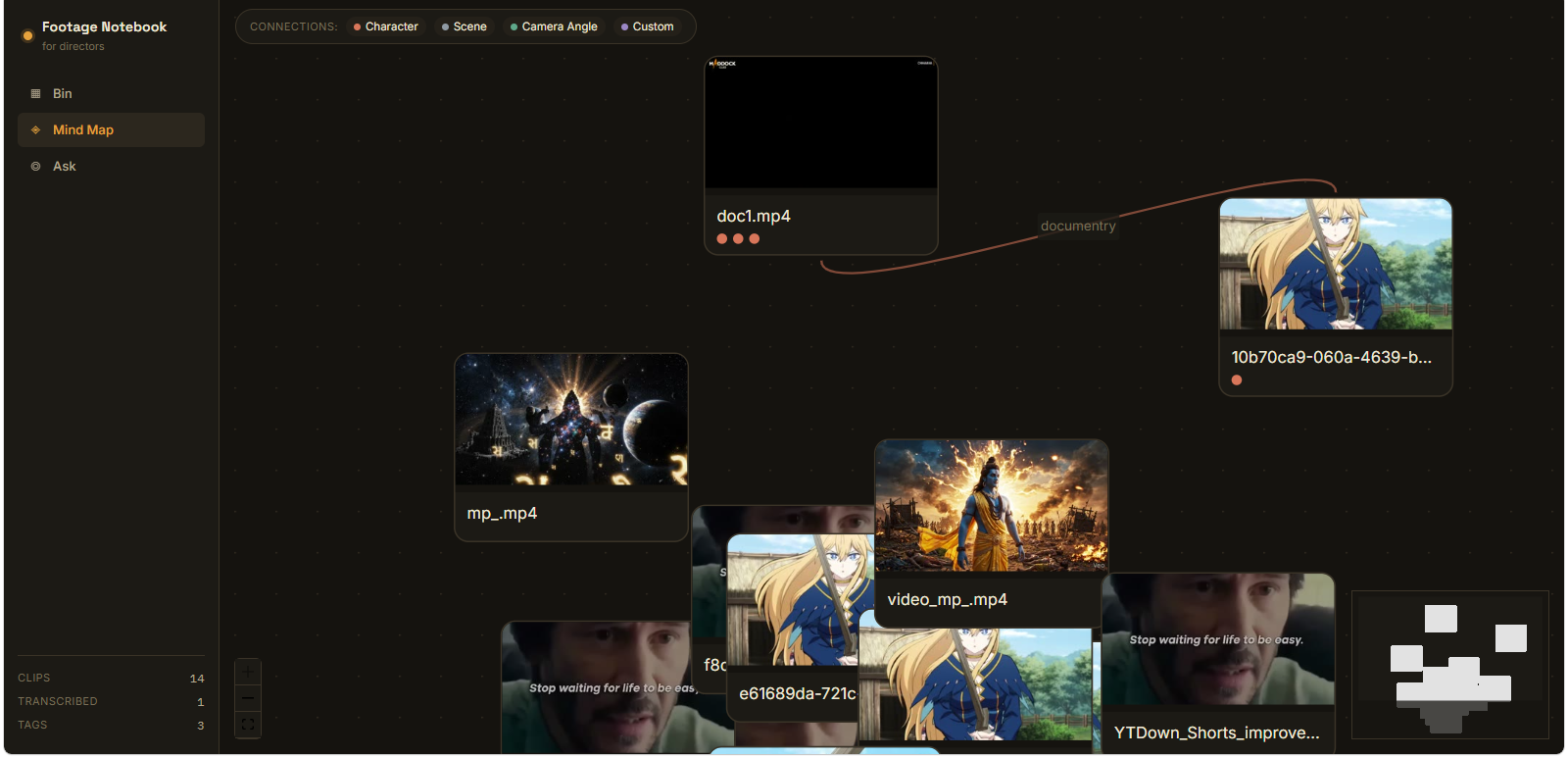Screen dimensions: 1568x757
Task: Click the rightmost tag dot on doc1.mp4
Action: [x=754, y=238]
